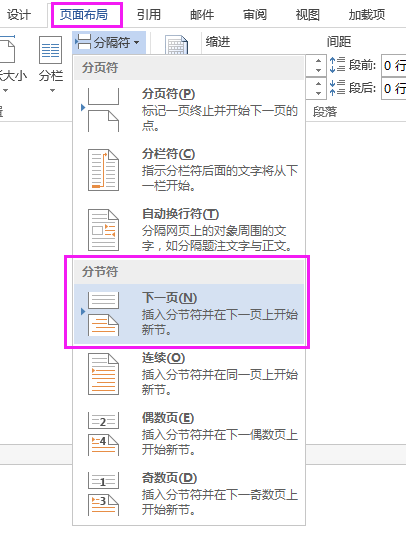Choose the 奇数页(D) menu title
The height and width of the screenshot is (542, 406).
click(169, 478)
